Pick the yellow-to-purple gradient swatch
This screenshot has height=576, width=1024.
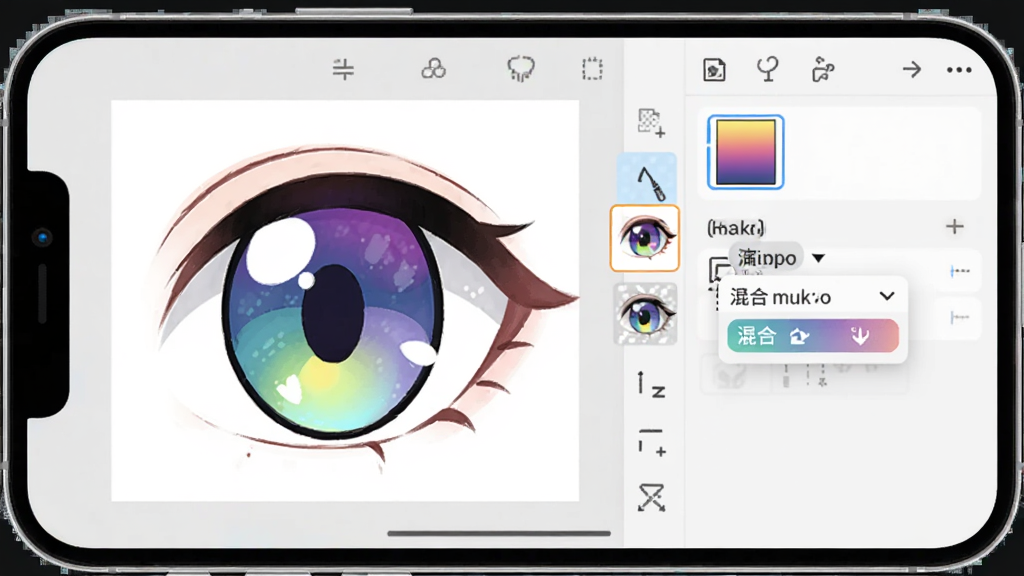click(746, 152)
